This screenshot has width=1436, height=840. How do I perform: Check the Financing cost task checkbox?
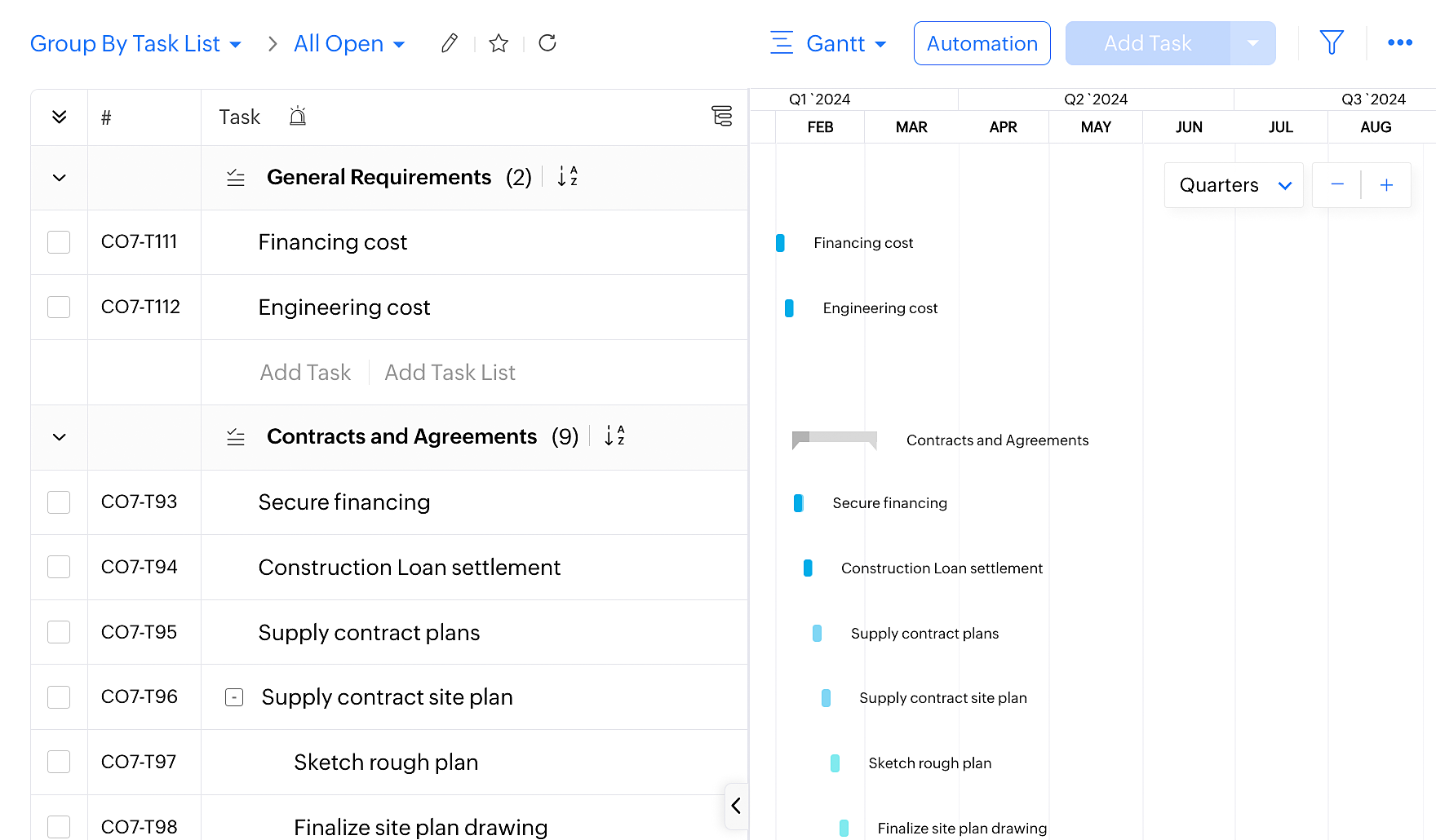tap(59, 242)
